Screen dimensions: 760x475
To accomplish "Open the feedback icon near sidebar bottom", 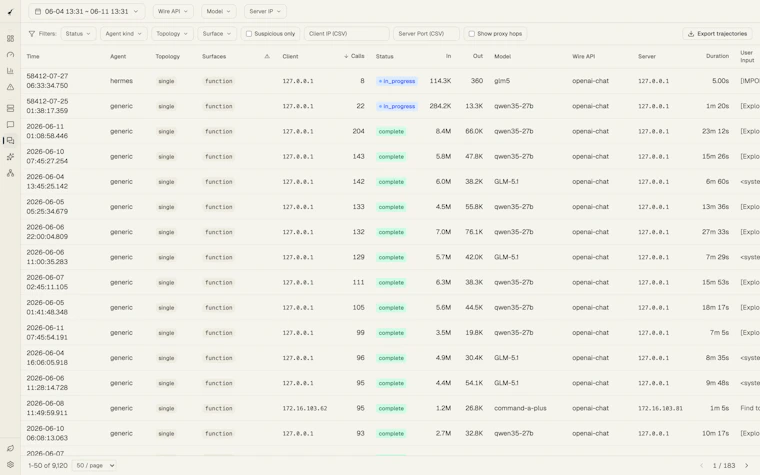I will 10,448.
